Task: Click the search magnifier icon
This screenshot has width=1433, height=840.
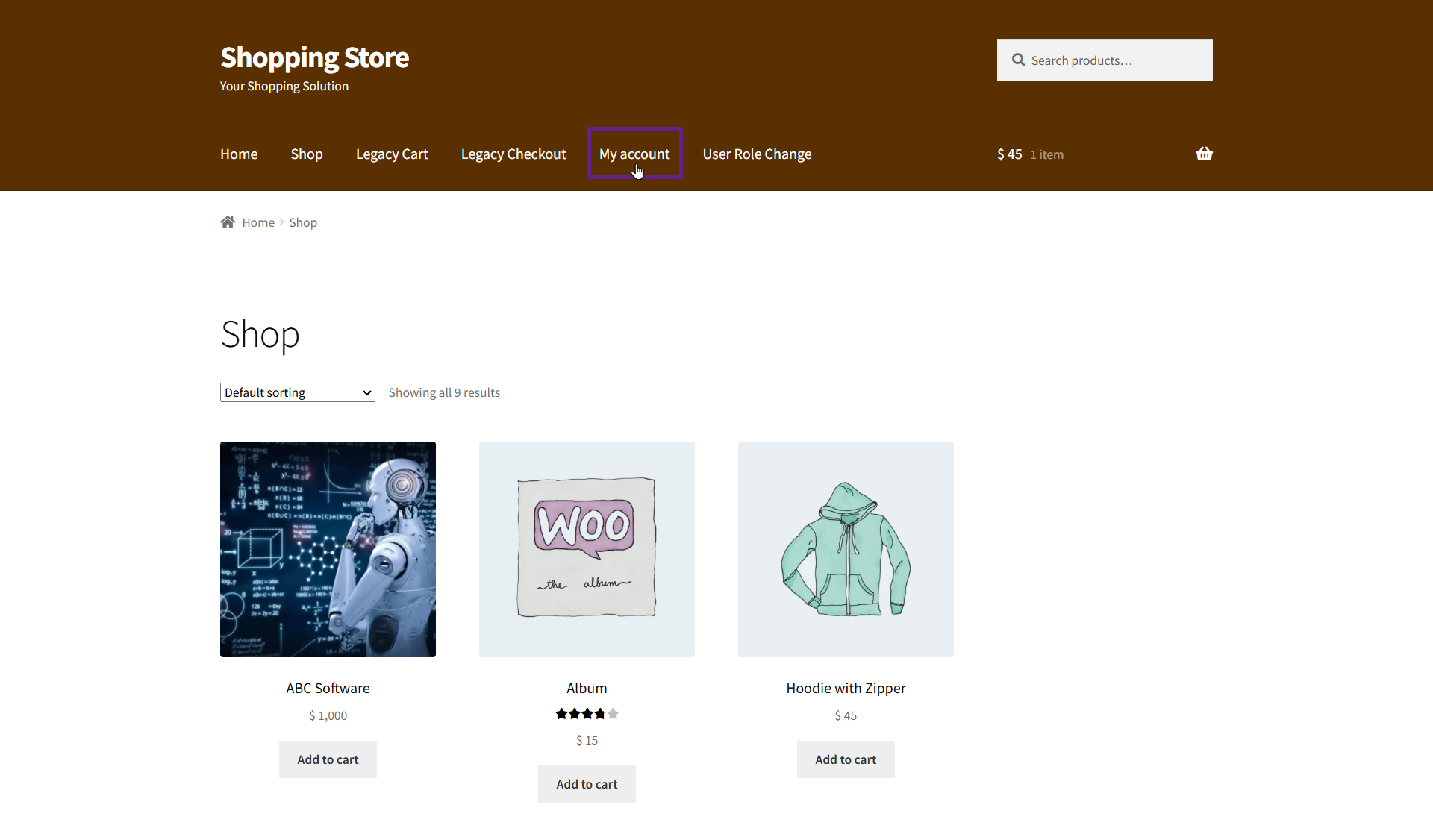Action: coord(1018,60)
